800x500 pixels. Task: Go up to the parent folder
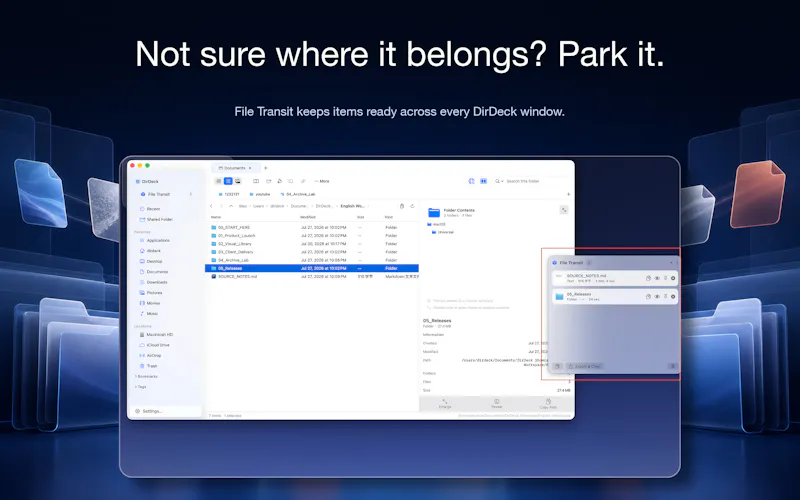tap(231, 206)
